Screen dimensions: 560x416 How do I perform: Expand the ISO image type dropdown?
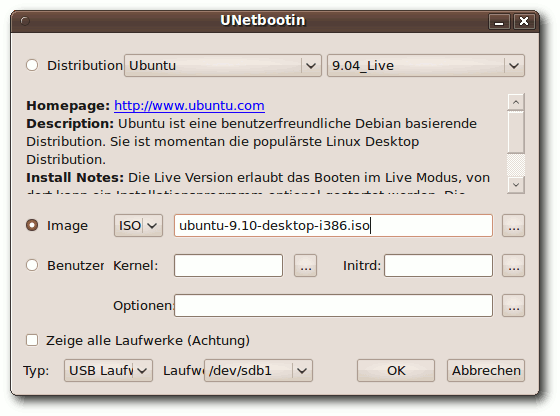(138, 225)
